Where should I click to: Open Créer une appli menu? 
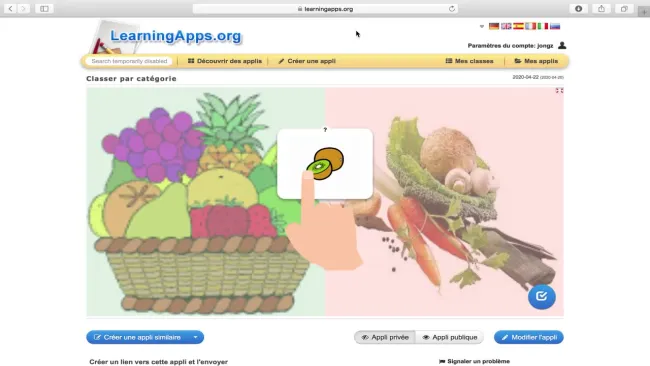click(x=307, y=61)
